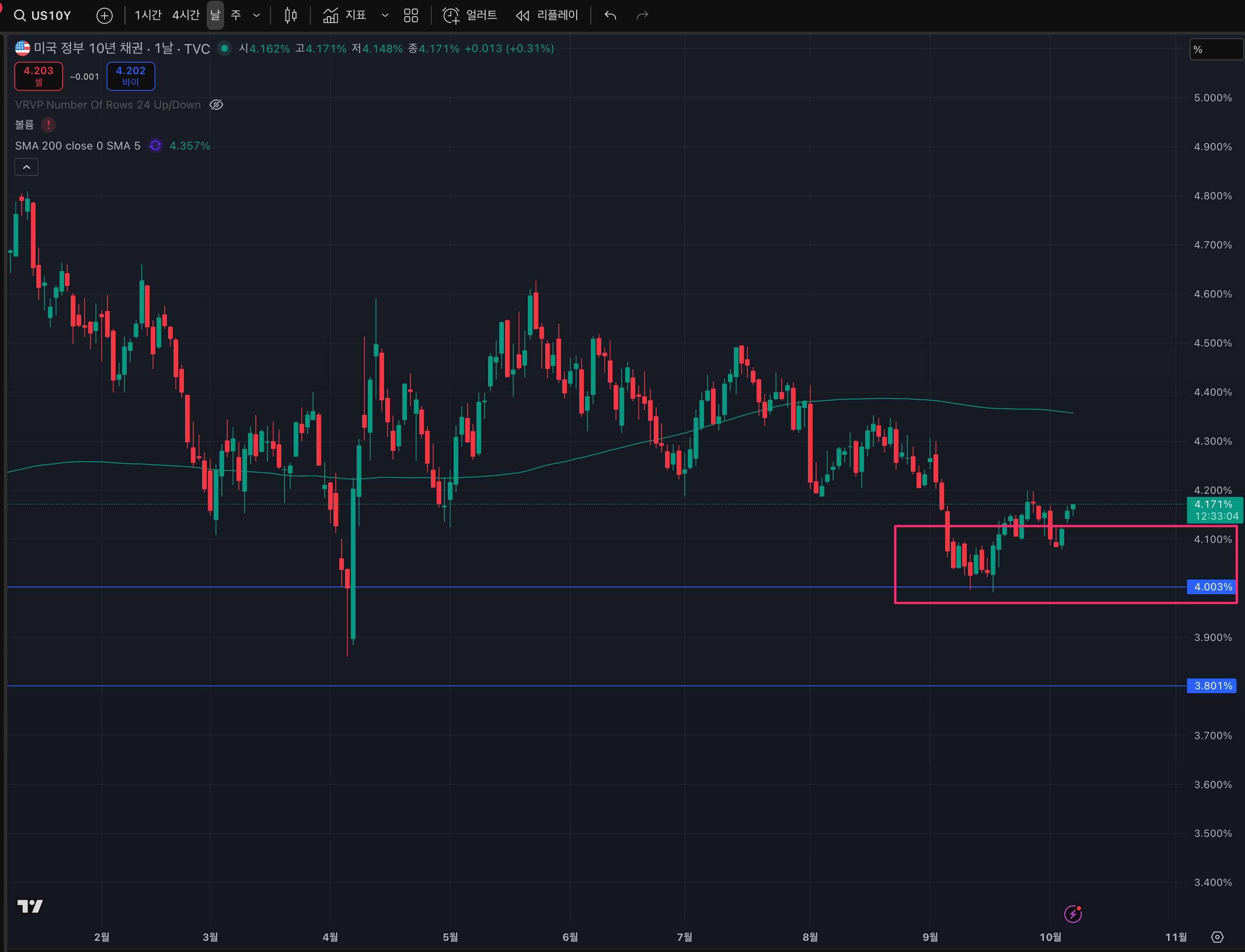Toggle VRVP indicator visibility eye icon
This screenshot has height=952, width=1245.
(x=216, y=105)
